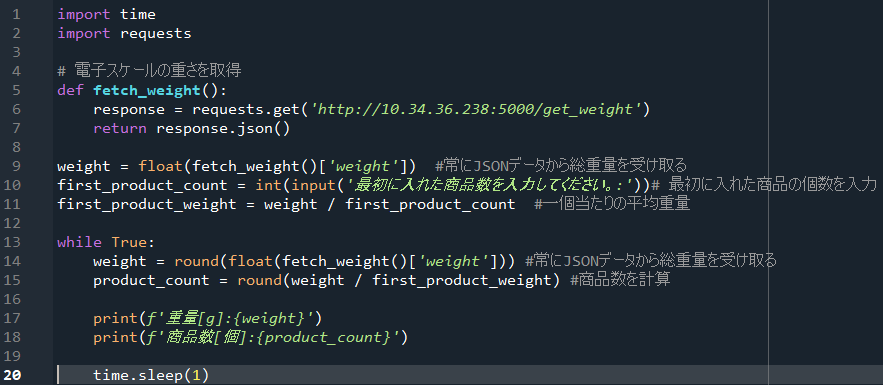Place cursor on 'import requests' line

(x=124, y=33)
